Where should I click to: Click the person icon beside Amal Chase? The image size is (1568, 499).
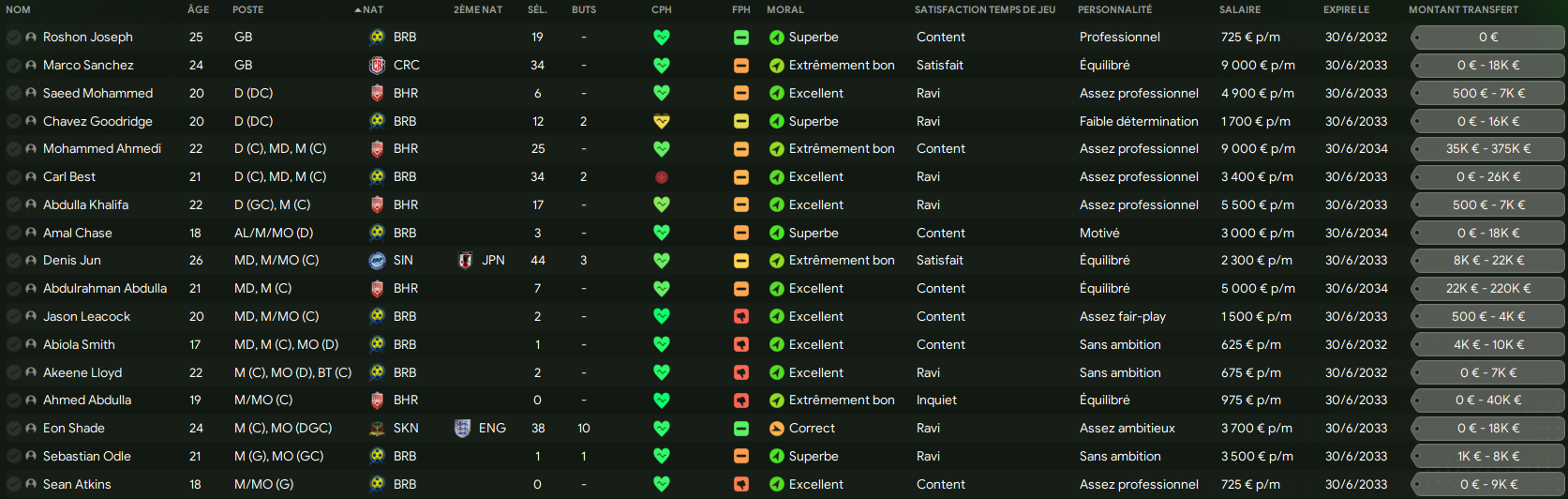(31, 233)
